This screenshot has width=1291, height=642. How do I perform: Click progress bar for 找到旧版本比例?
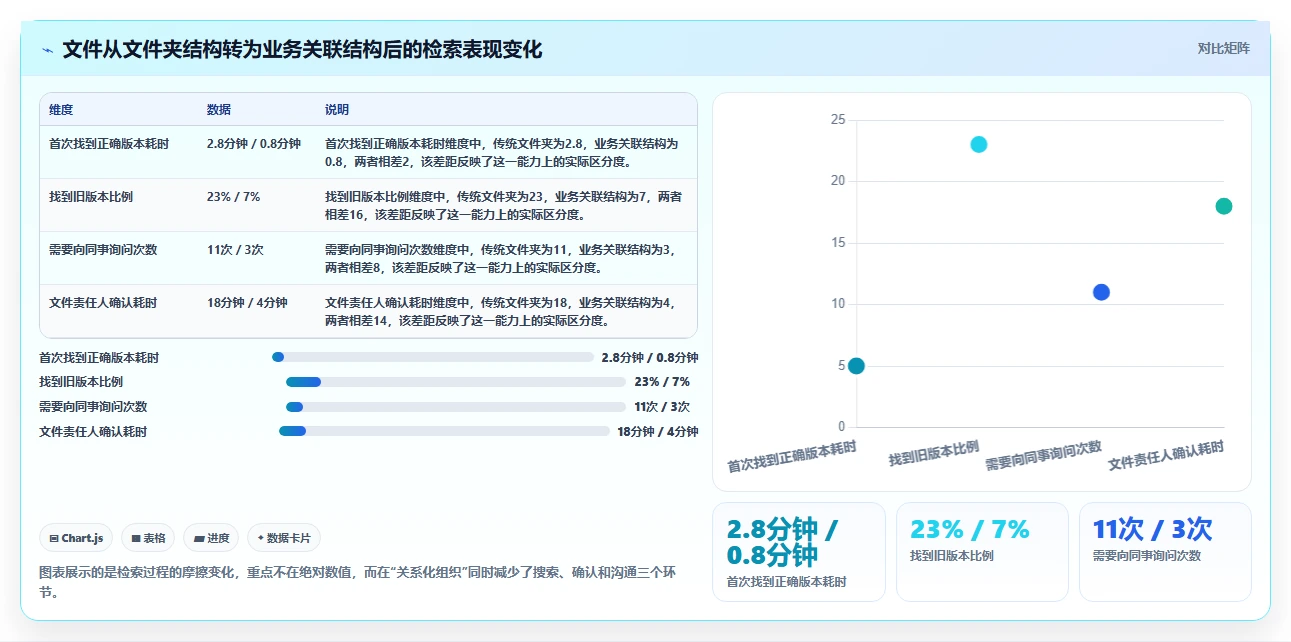pyautogui.click(x=456, y=382)
